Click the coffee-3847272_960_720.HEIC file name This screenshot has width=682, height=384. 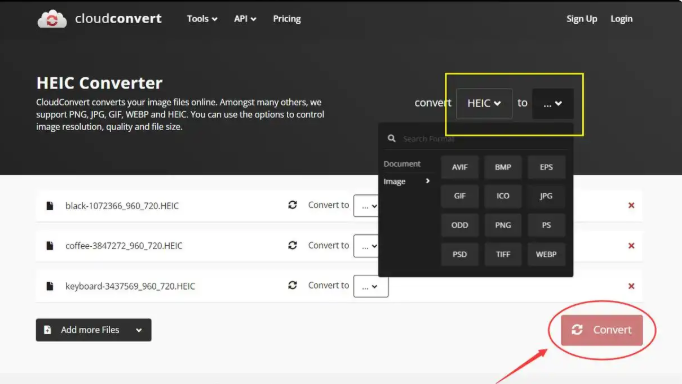pos(124,246)
